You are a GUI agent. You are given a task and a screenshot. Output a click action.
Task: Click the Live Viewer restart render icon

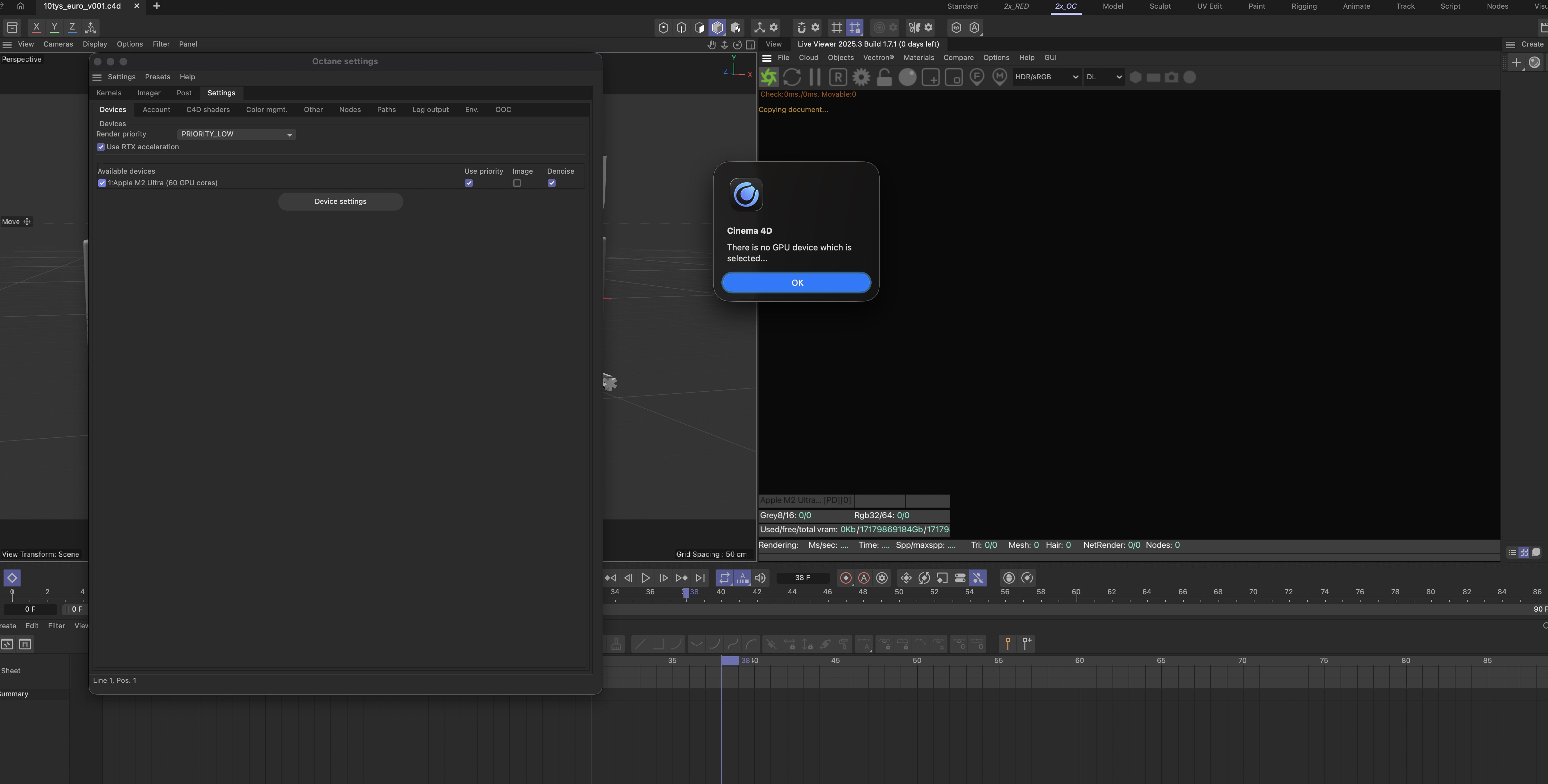point(792,77)
